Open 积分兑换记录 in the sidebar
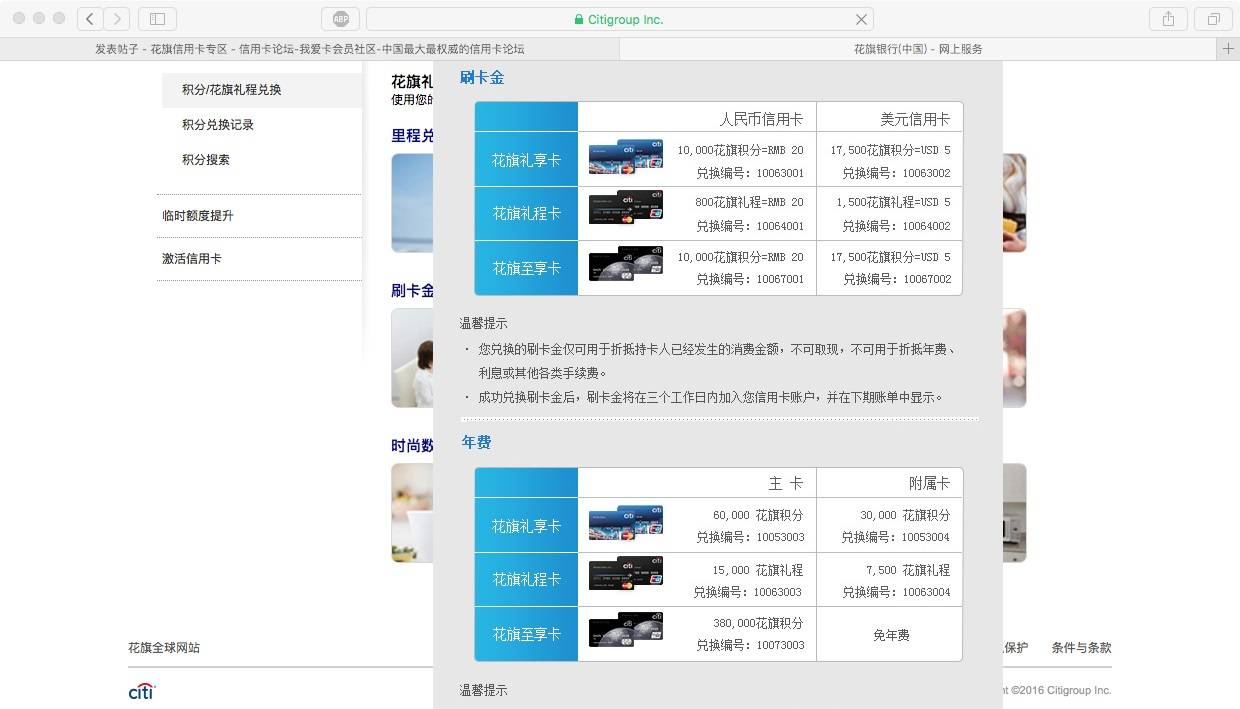Viewport: 1240px width, 709px height. [x=218, y=125]
